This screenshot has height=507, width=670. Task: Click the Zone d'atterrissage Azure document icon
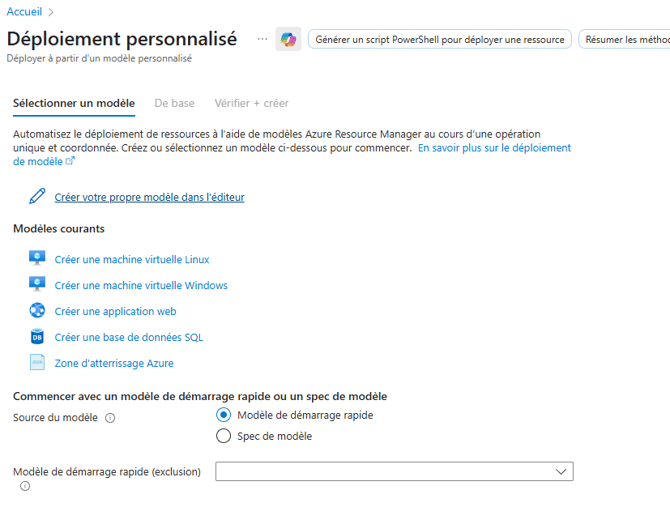pyautogui.click(x=37, y=363)
